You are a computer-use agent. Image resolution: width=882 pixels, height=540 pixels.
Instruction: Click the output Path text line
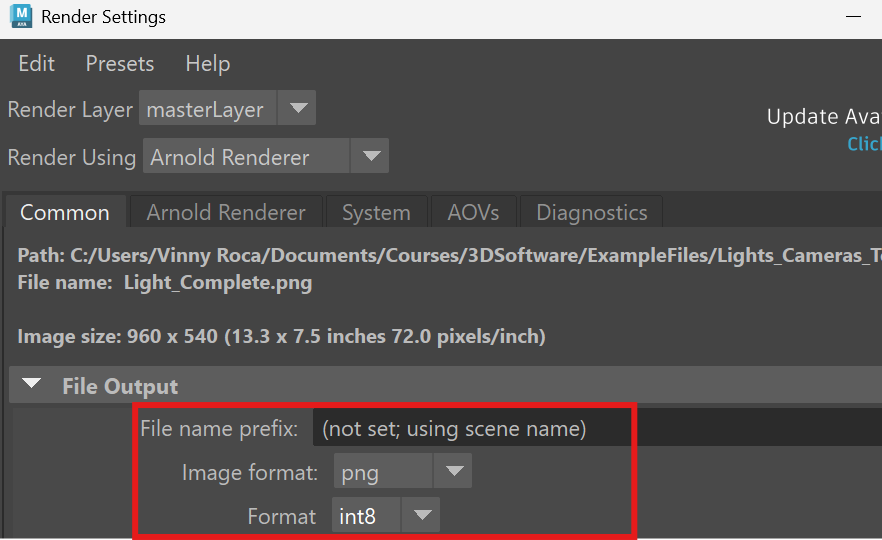440,256
